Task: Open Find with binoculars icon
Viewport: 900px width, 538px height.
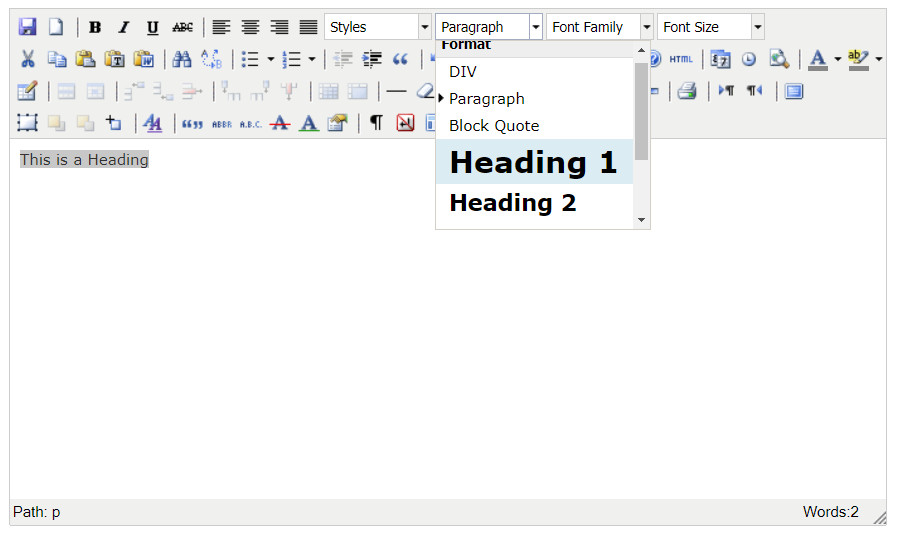Action: click(182, 59)
